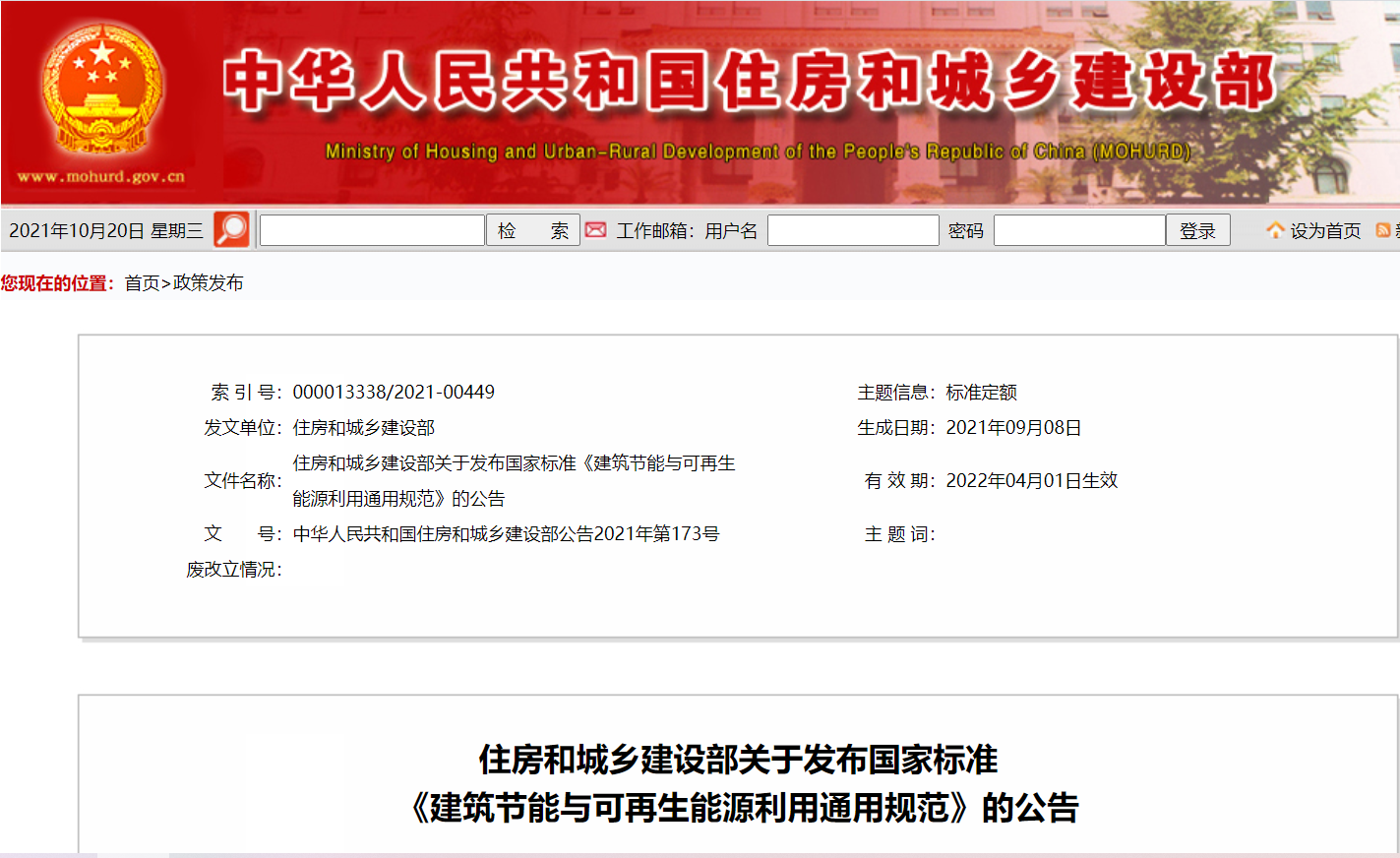Screen dimensions: 1400x858
Task: Click the 标准定额 topic information value
Action: (981, 393)
